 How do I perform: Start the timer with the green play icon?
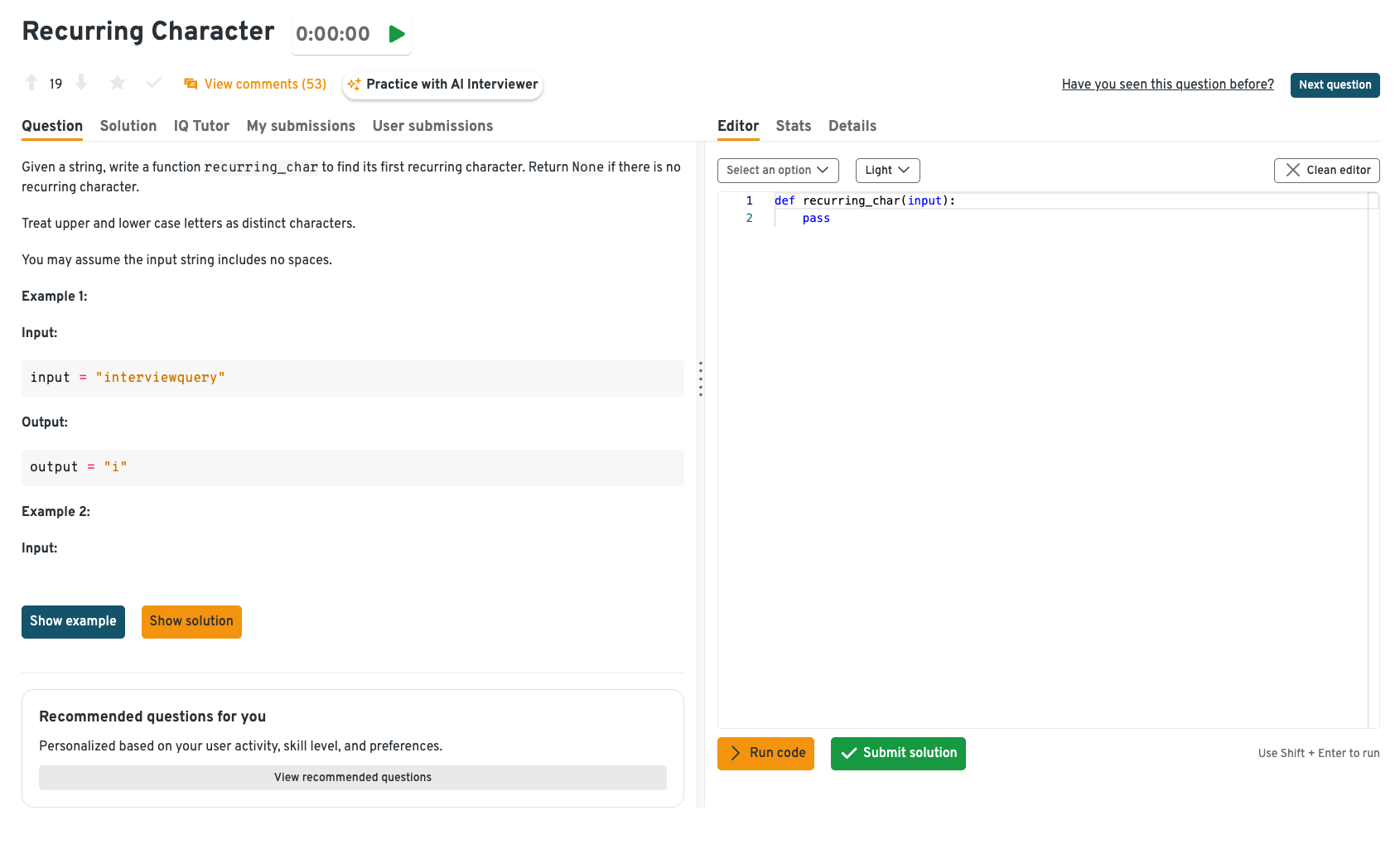pos(397,34)
